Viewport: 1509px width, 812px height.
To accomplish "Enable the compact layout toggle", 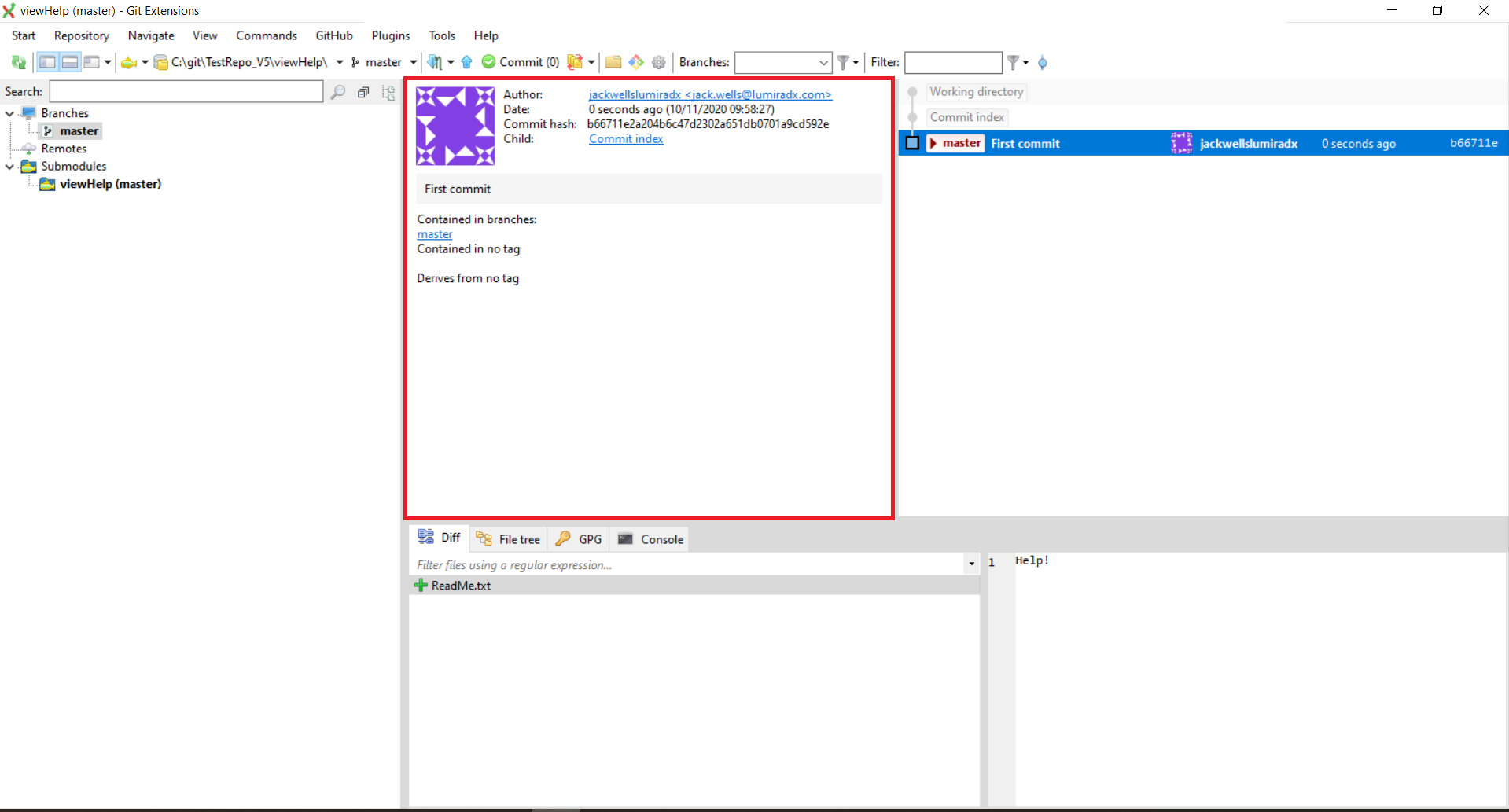I will (92, 62).
